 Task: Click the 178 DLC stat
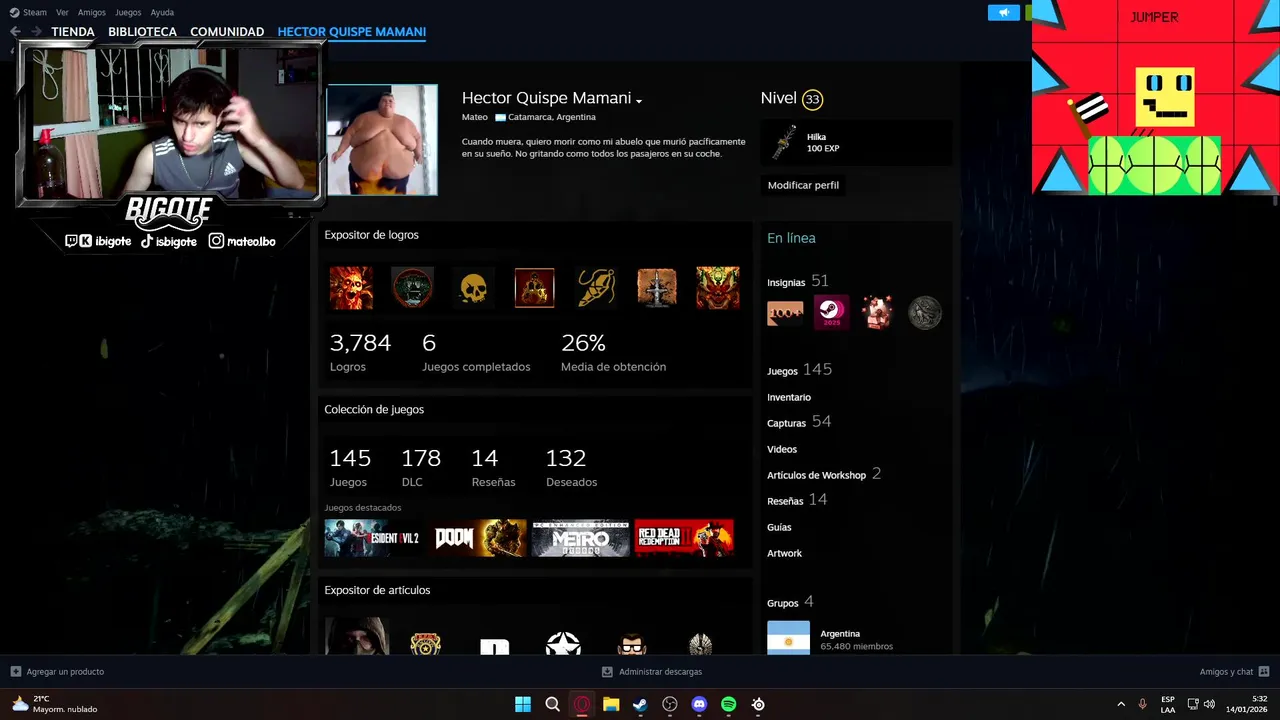pos(421,467)
